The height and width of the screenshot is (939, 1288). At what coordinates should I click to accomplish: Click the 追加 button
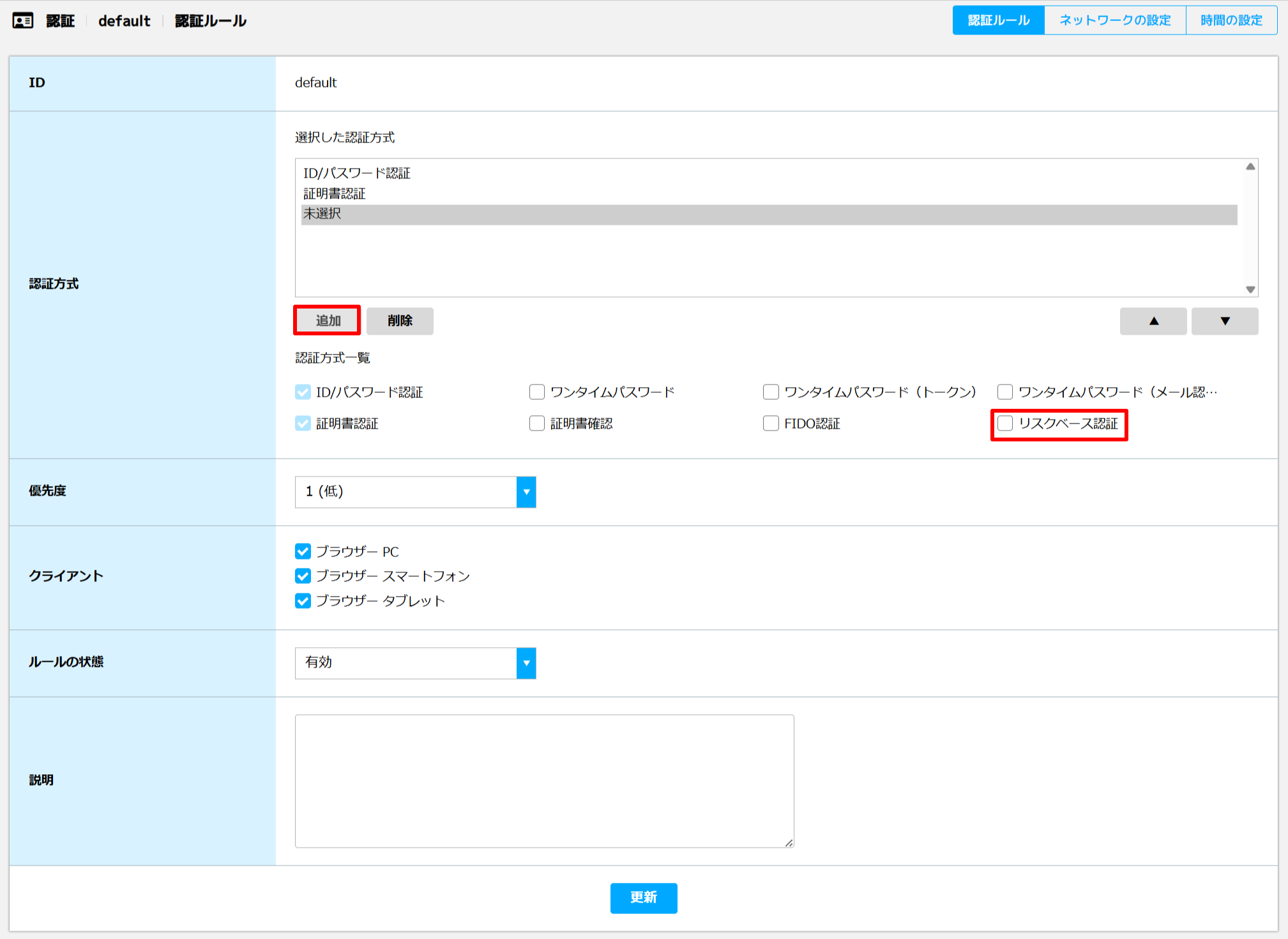[328, 321]
